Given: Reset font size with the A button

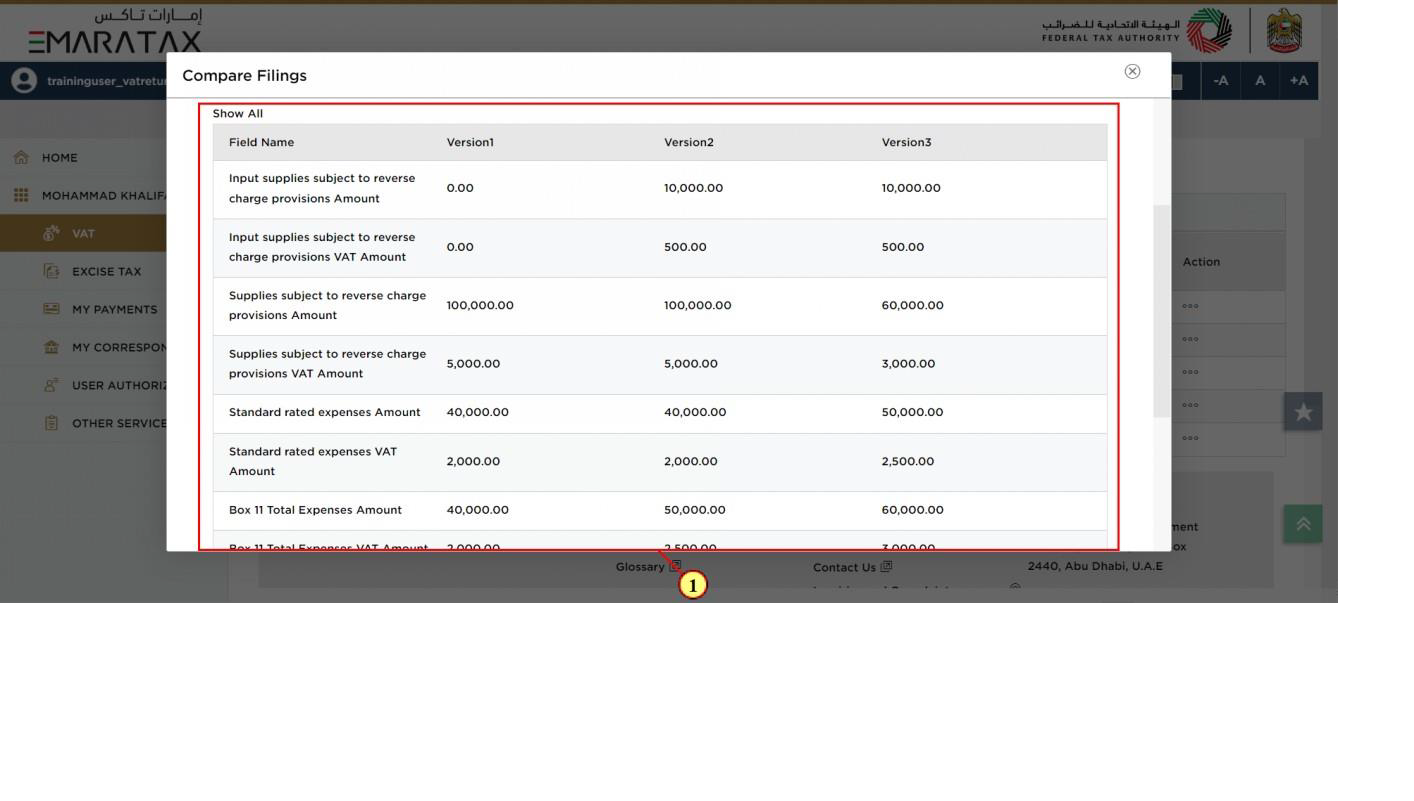Looking at the screenshot, I should coord(1260,81).
